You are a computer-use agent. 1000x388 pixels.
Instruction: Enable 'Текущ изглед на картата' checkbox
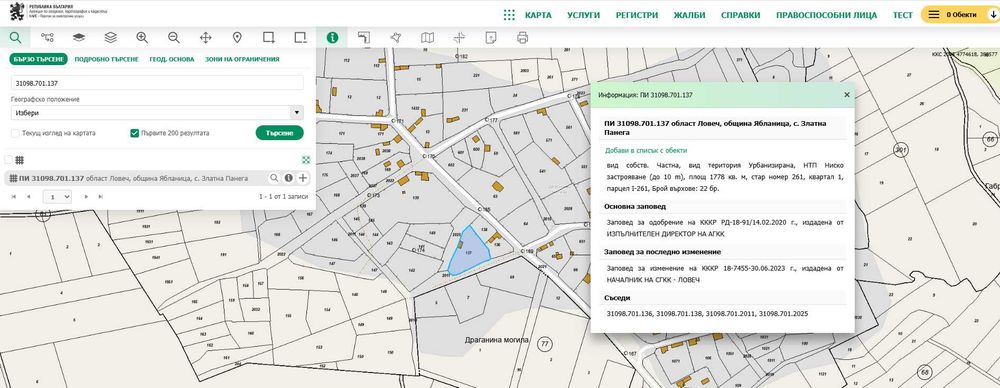15,133
